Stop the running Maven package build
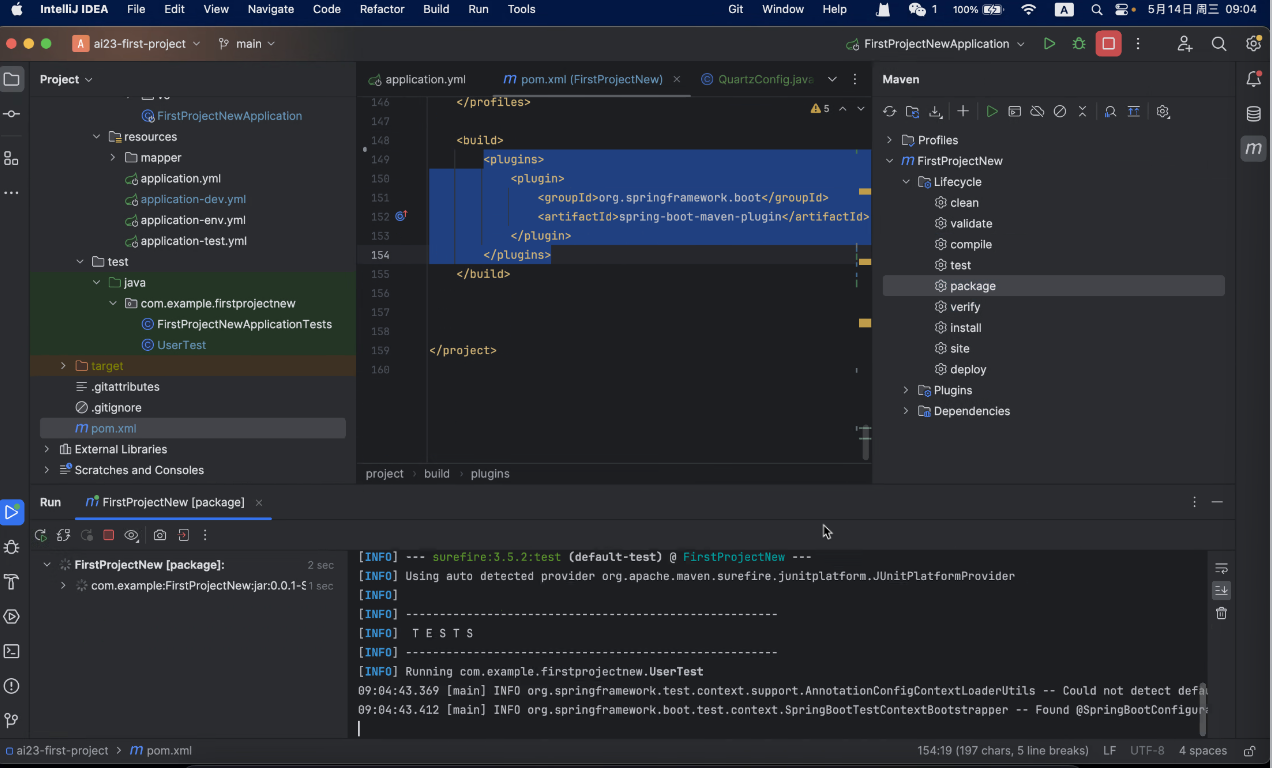 pyautogui.click(x=109, y=536)
